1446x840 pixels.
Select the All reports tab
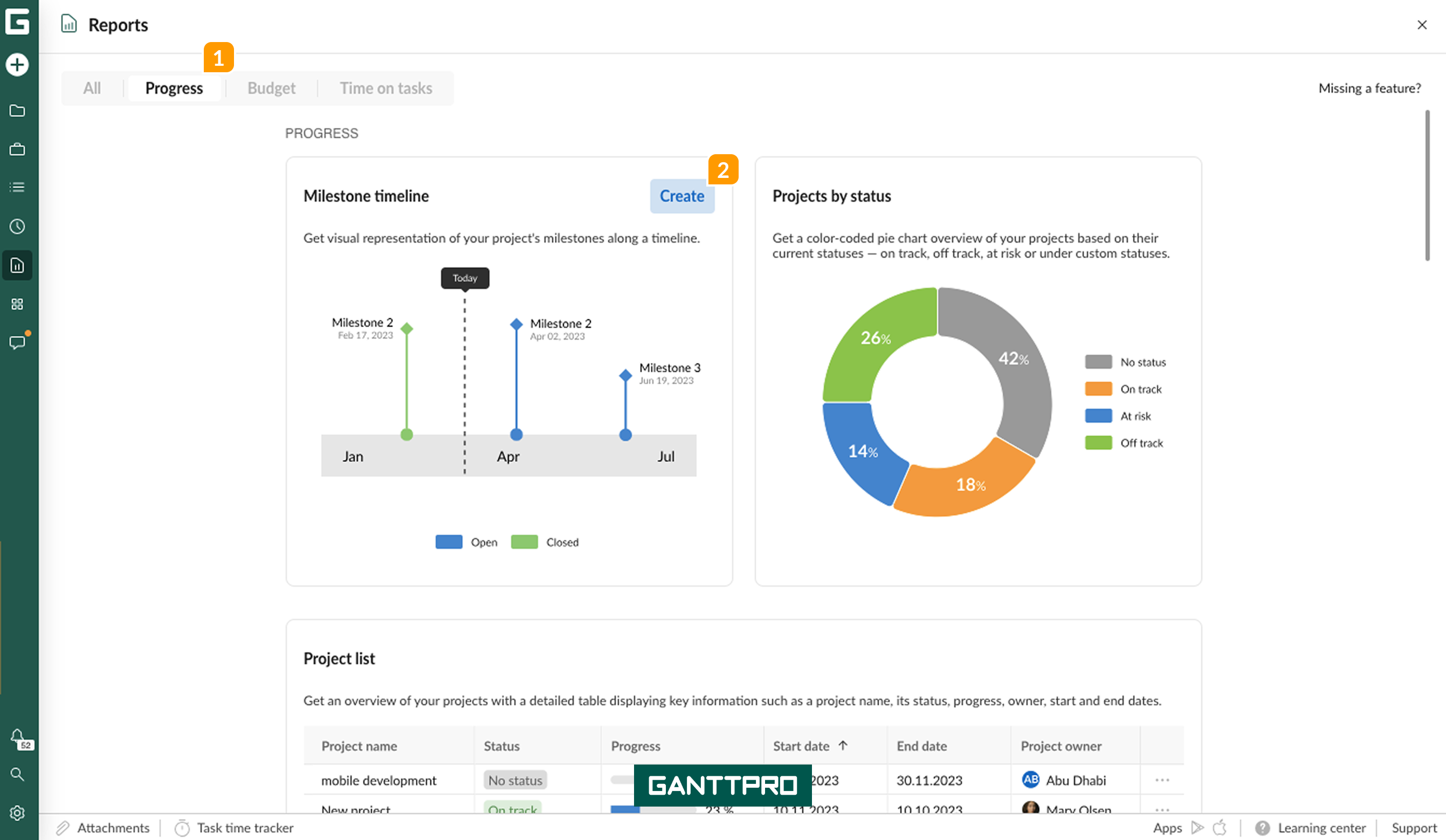pos(92,88)
